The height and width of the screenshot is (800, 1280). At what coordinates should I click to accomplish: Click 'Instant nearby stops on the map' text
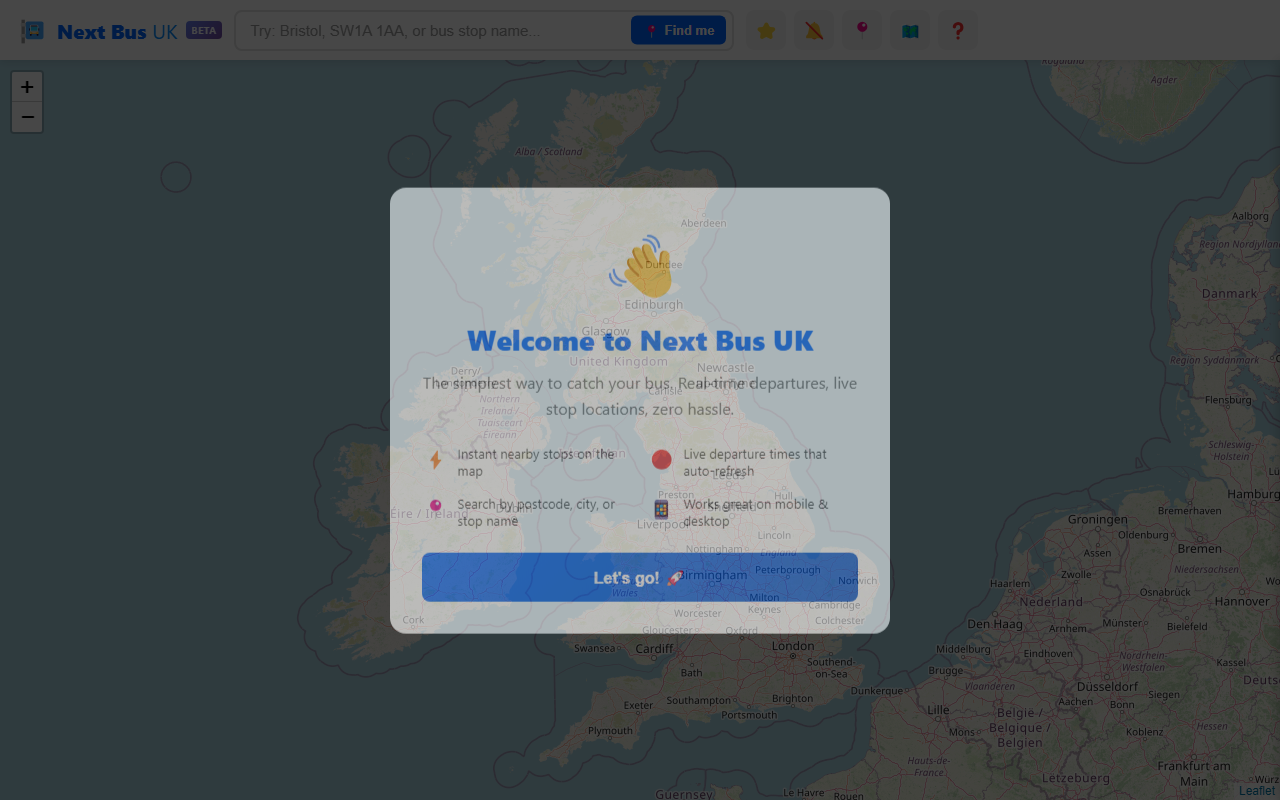coord(536,462)
